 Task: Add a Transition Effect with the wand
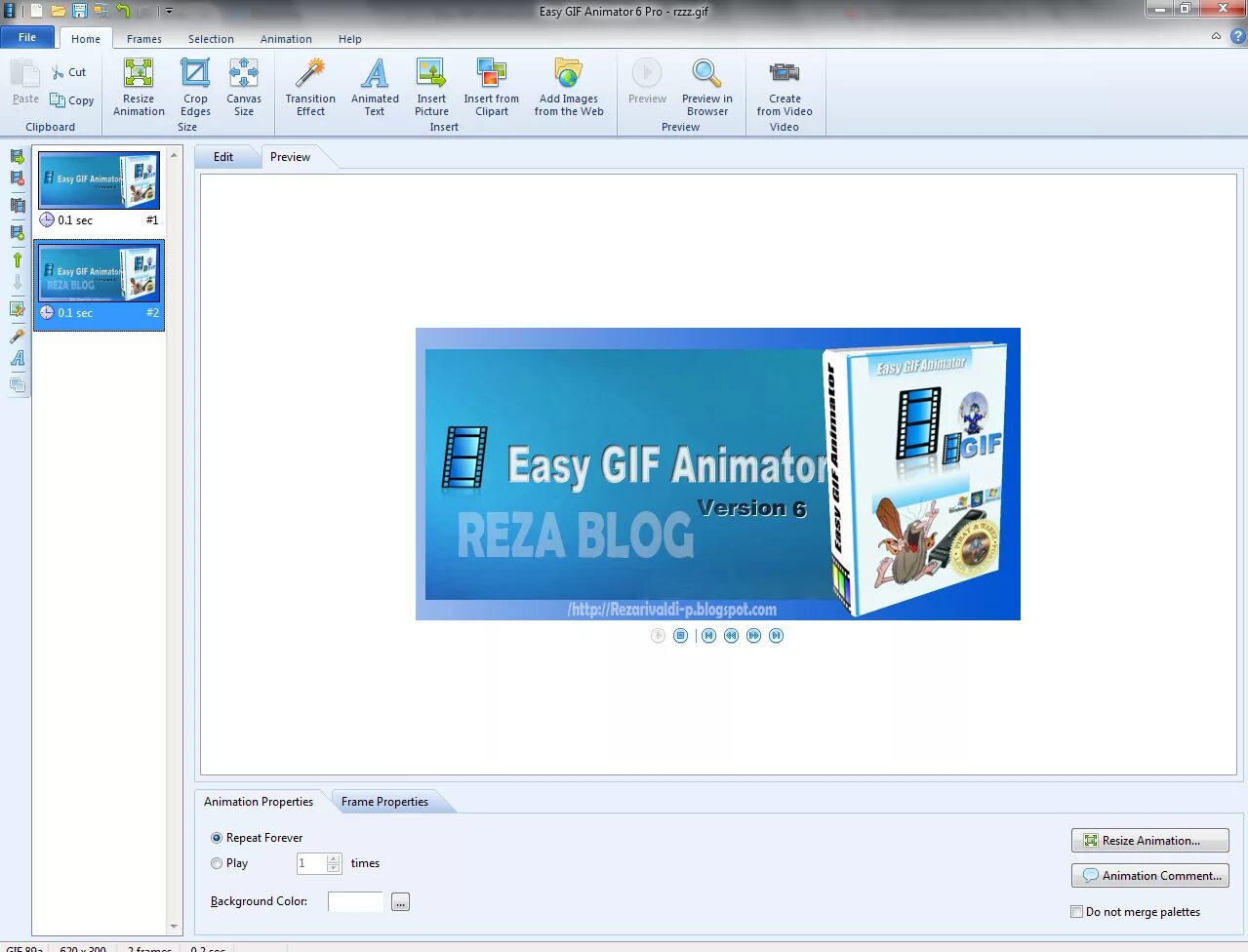(x=310, y=87)
